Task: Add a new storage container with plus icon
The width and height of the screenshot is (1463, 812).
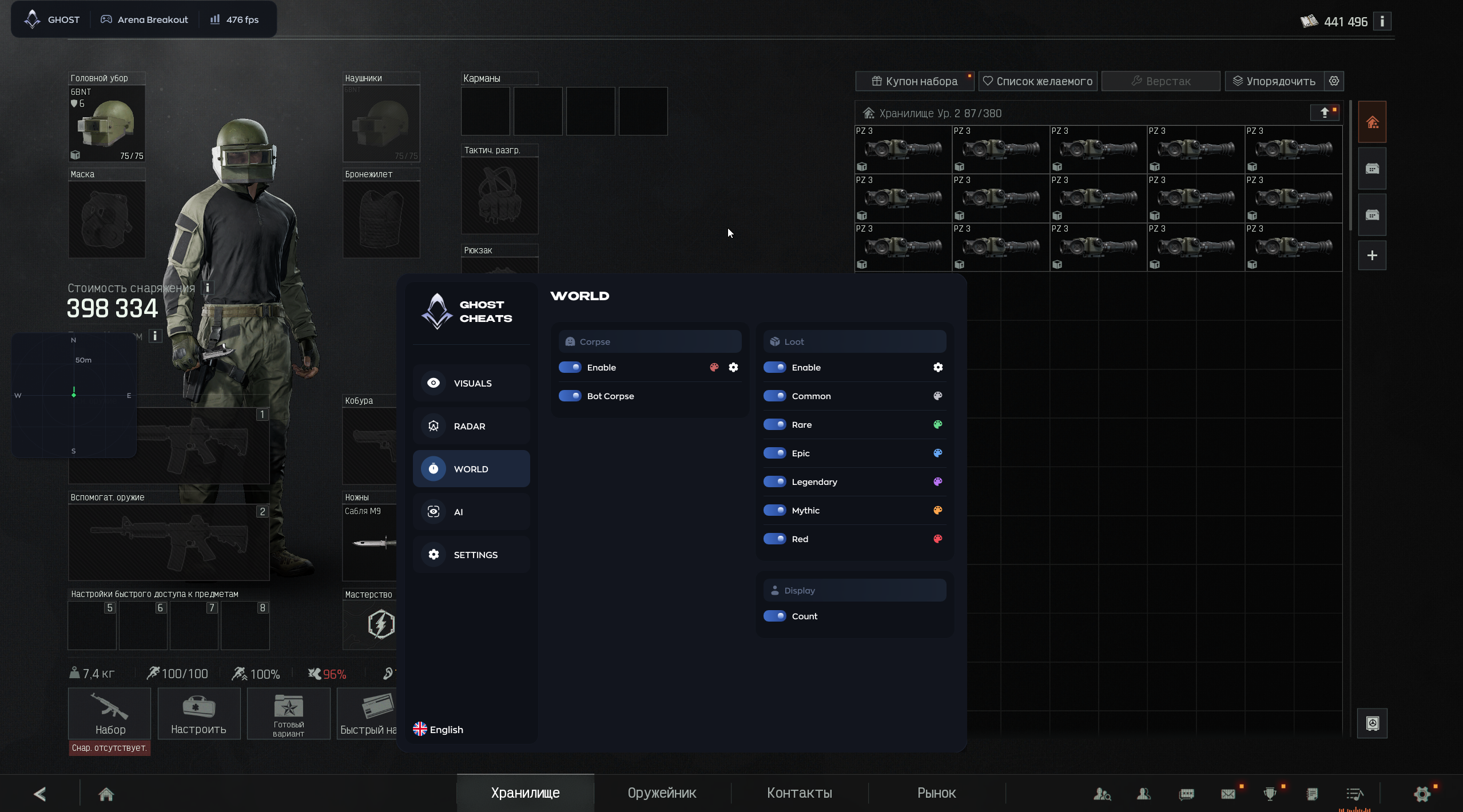Action: click(x=1372, y=256)
